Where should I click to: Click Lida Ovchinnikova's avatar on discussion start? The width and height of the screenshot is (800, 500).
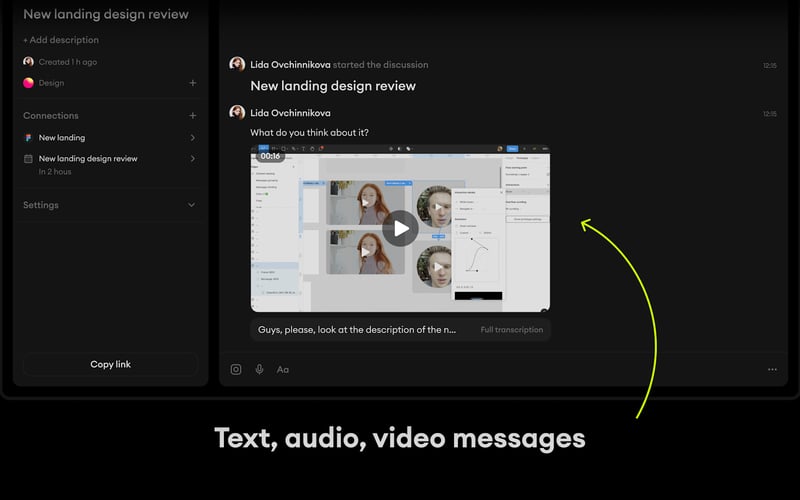tap(237, 64)
